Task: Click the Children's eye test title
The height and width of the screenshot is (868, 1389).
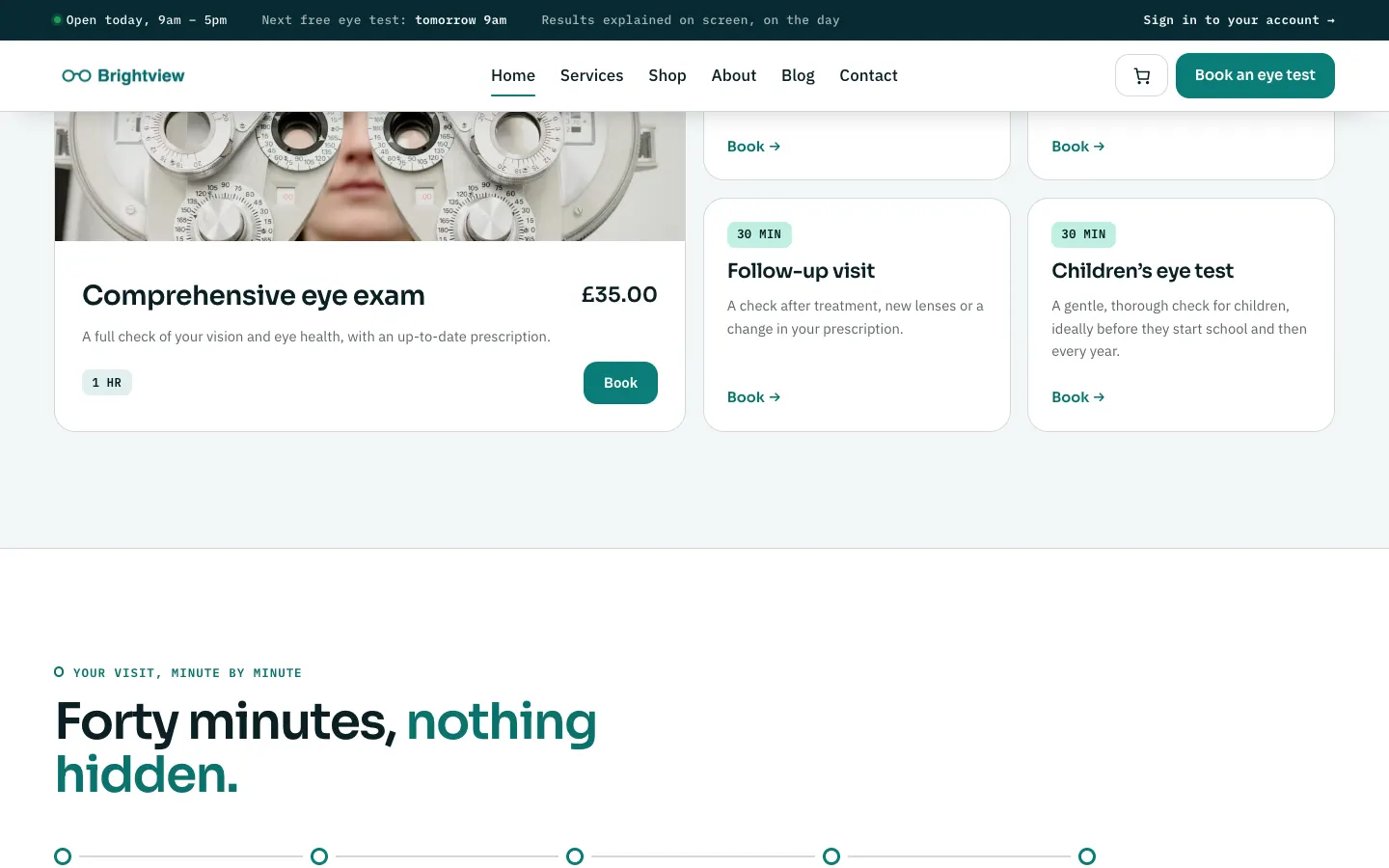Action: point(1142,271)
